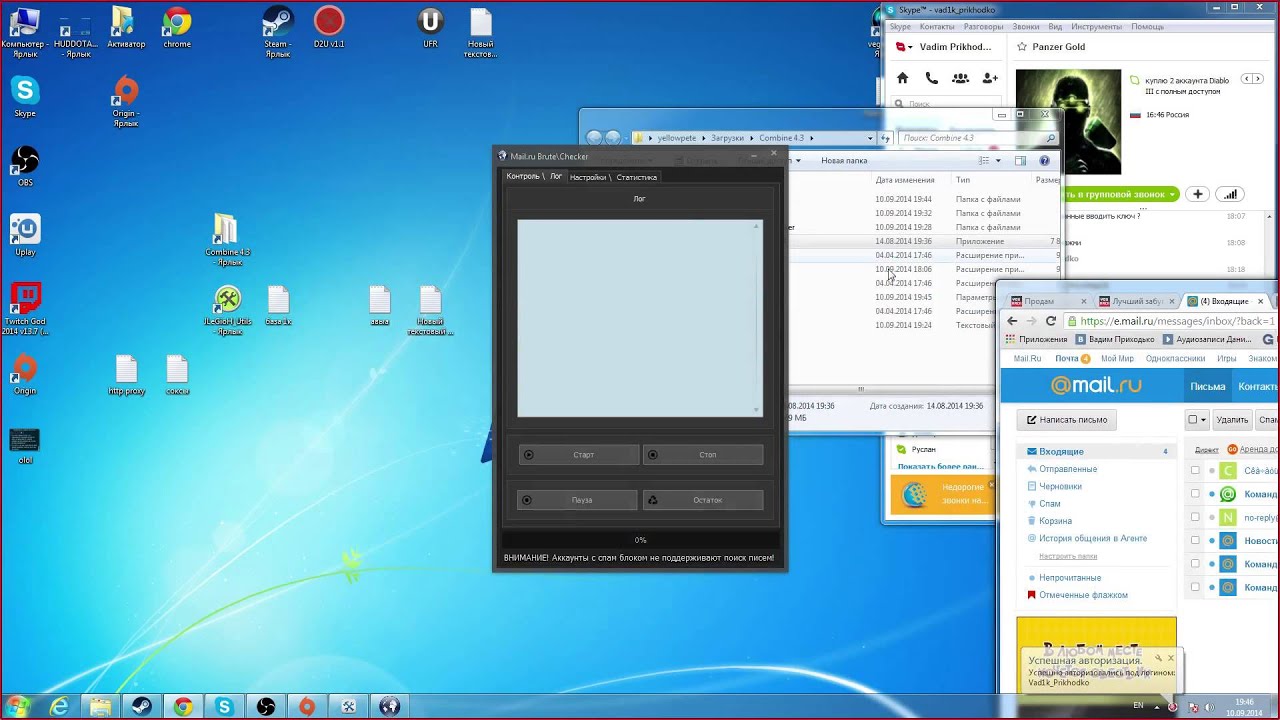Viewport: 1280px width, 720px height.
Task: Expand the breadcrumb arrow after yellowpete
Action: [703, 138]
